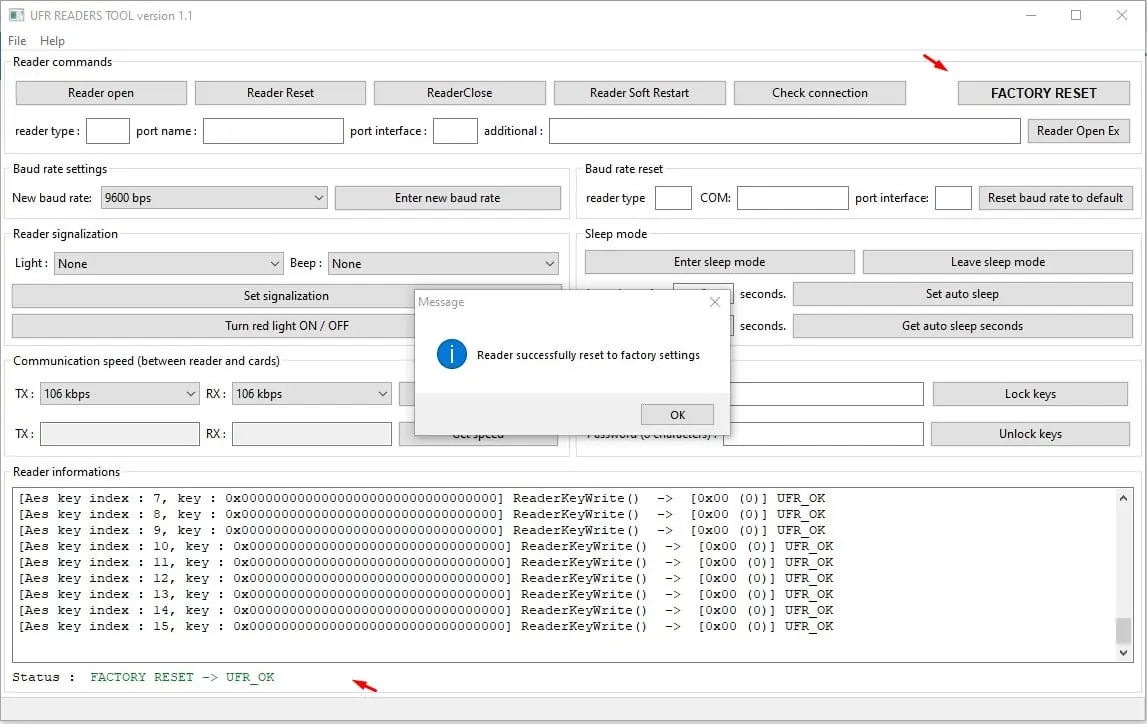Screen dimensions: 1147x724
Task: Focus reader type field in Baud rate reset
Action: pyautogui.click(x=673, y=198)
